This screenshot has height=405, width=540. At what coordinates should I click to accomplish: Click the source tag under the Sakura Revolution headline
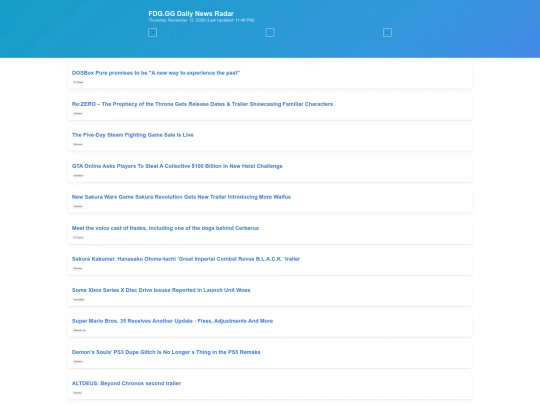point(78,206)
